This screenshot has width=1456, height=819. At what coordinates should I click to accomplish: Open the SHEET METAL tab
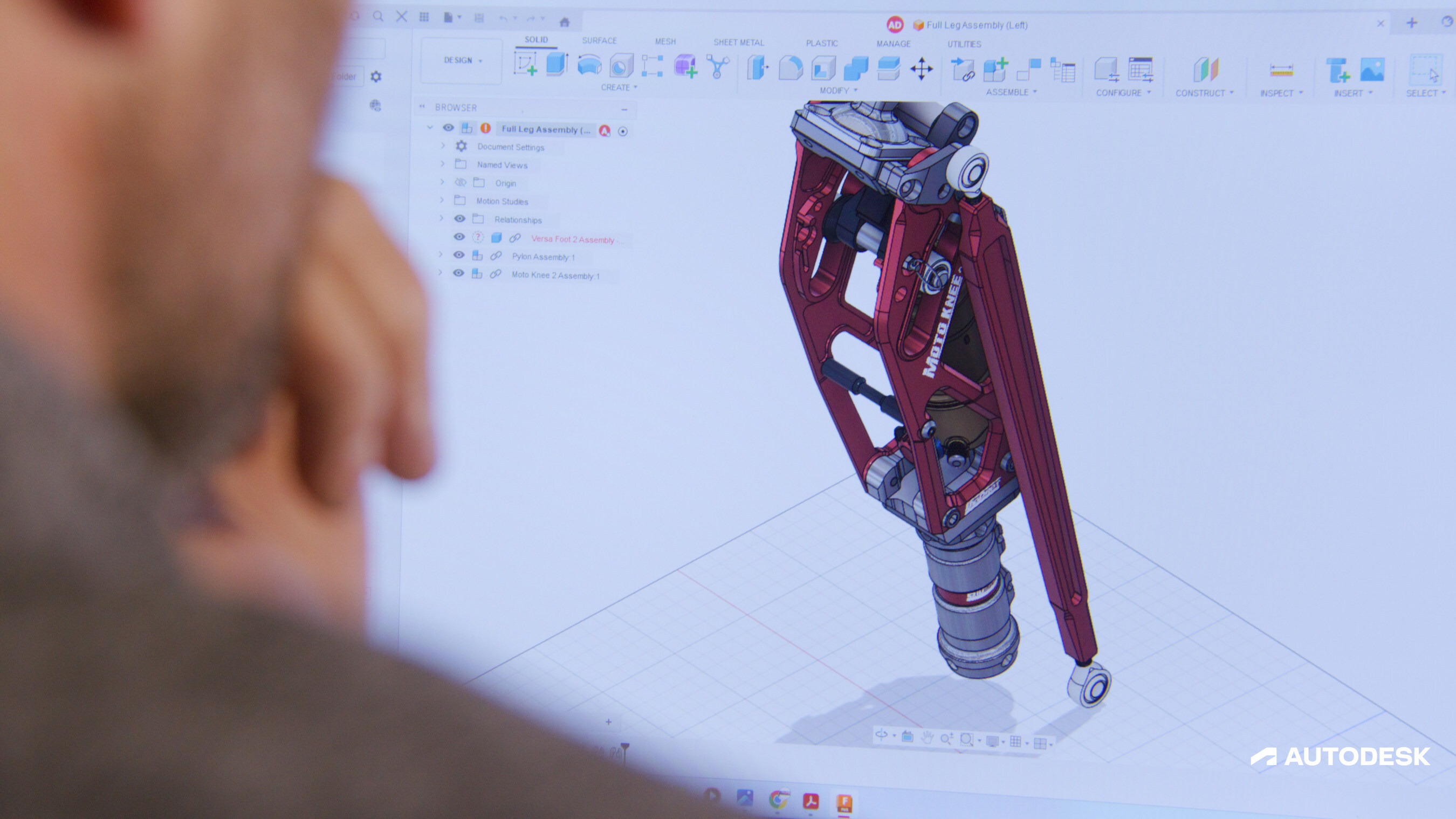[738, 43]
